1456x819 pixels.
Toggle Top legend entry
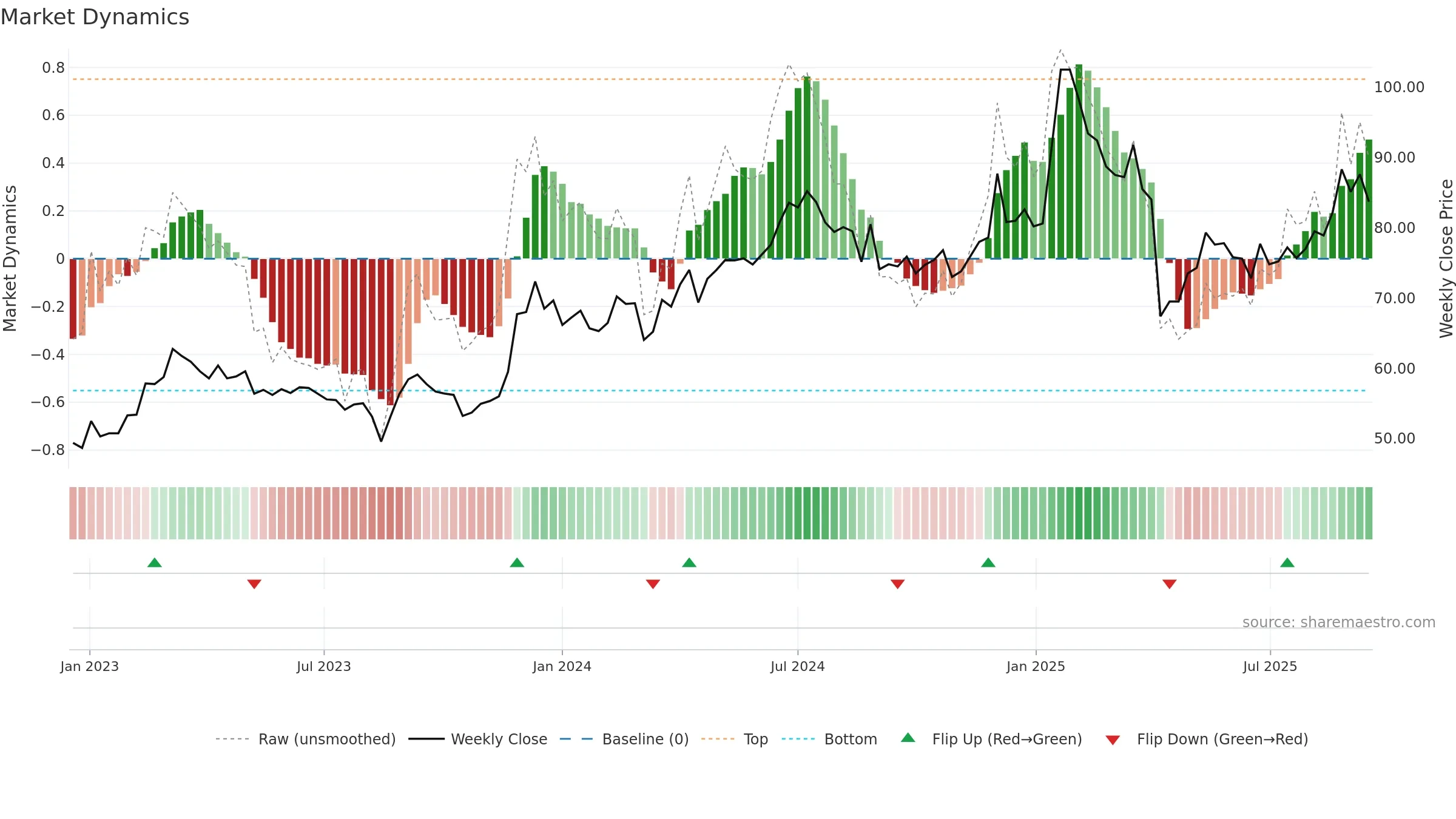(x=735, y=739)
